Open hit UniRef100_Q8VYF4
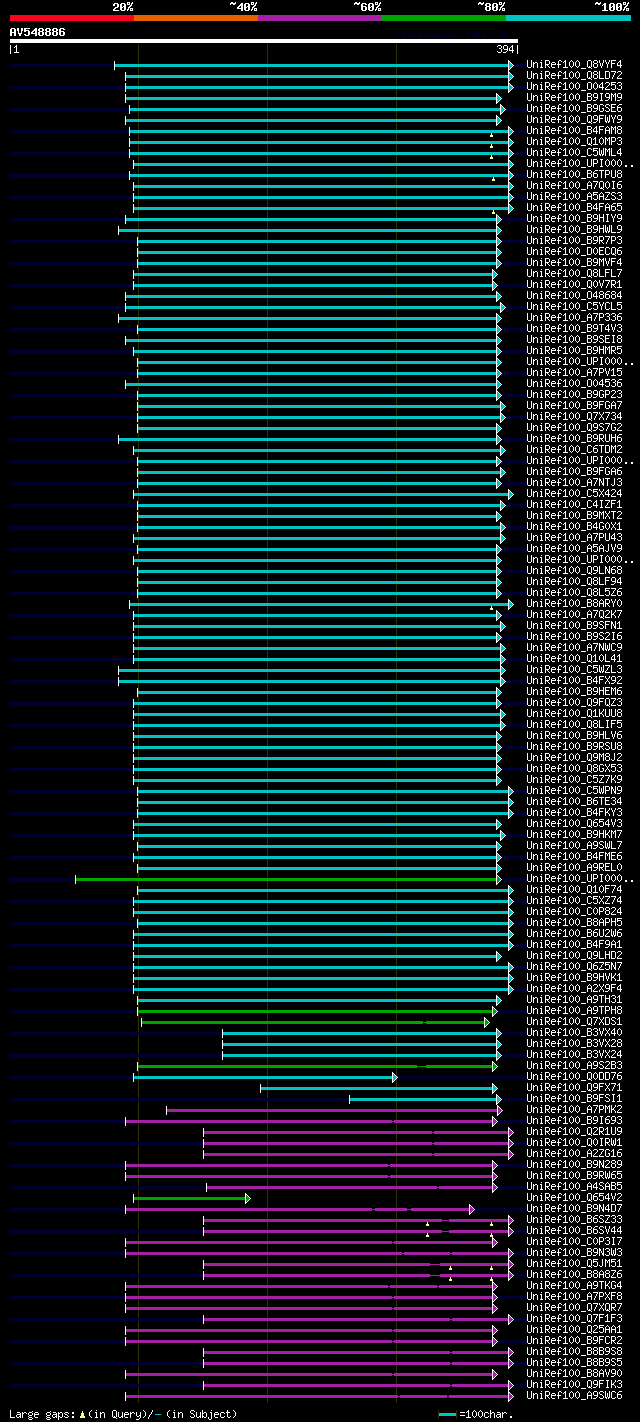640x1422 pixels. [x=574, y=64]
